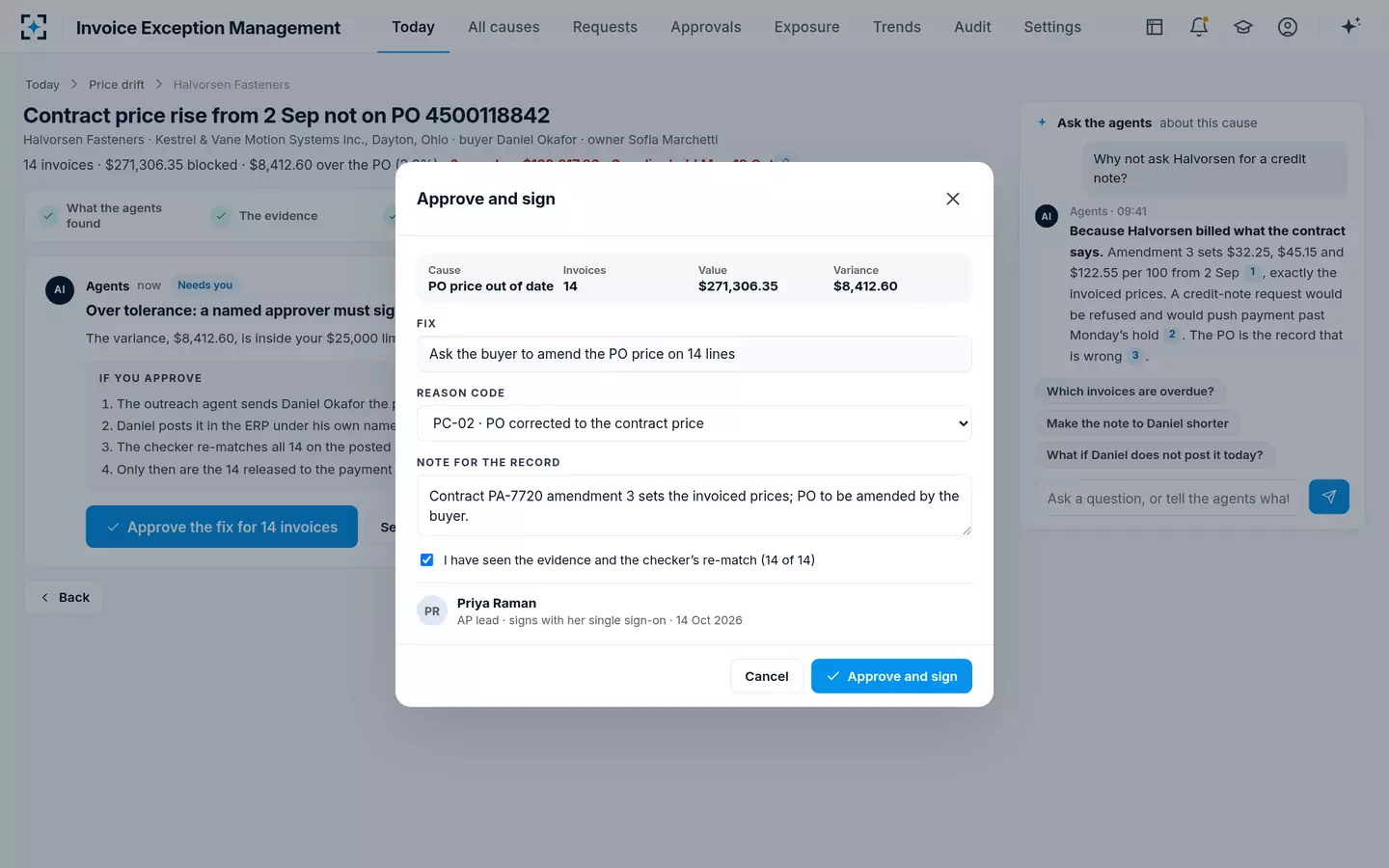This screenshot has width=1389, height=868.
Task: Click into the Note for the record textarea
Action: tap(694, 505)
